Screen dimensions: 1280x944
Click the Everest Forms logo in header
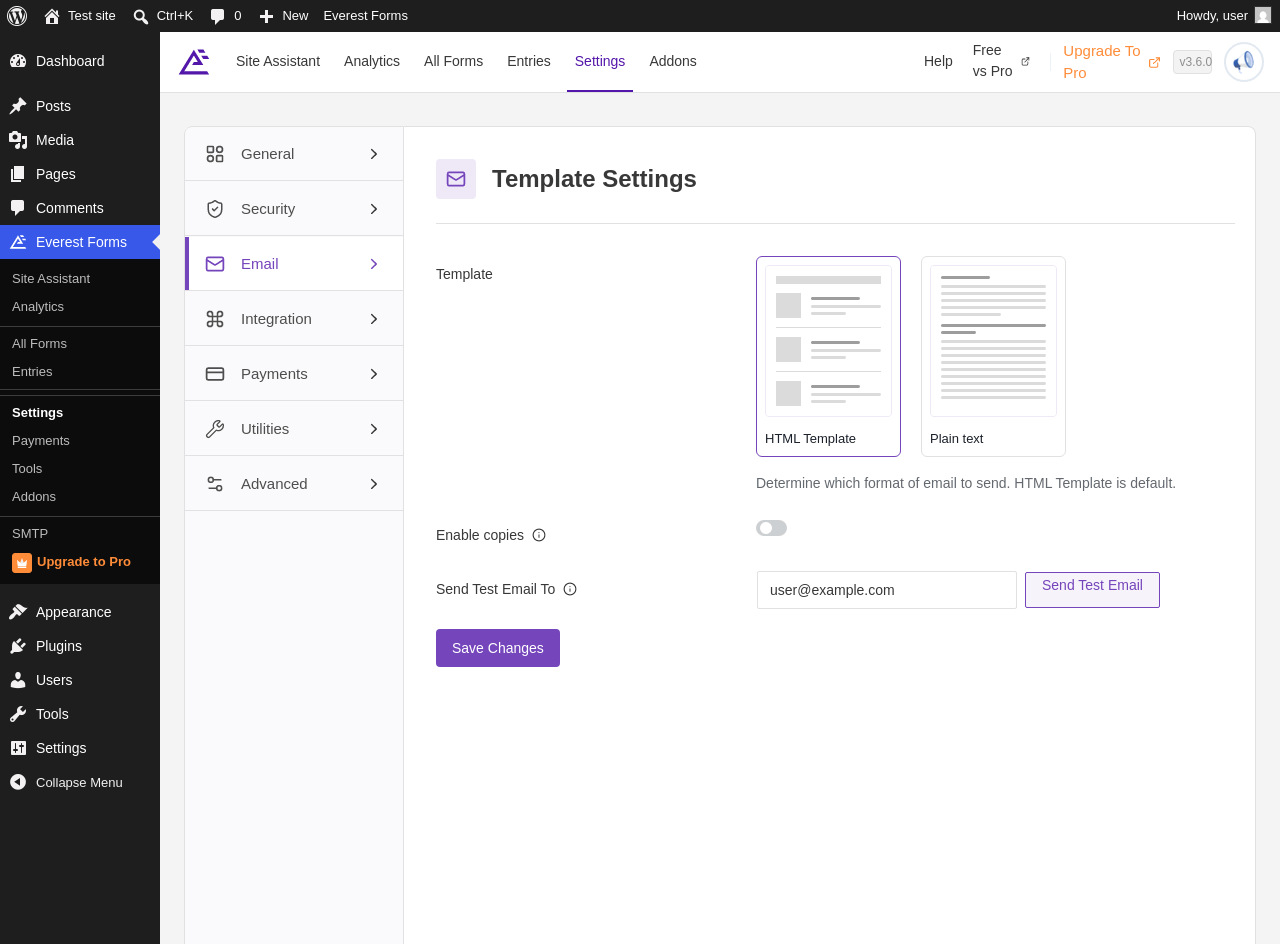click(194, 62)
